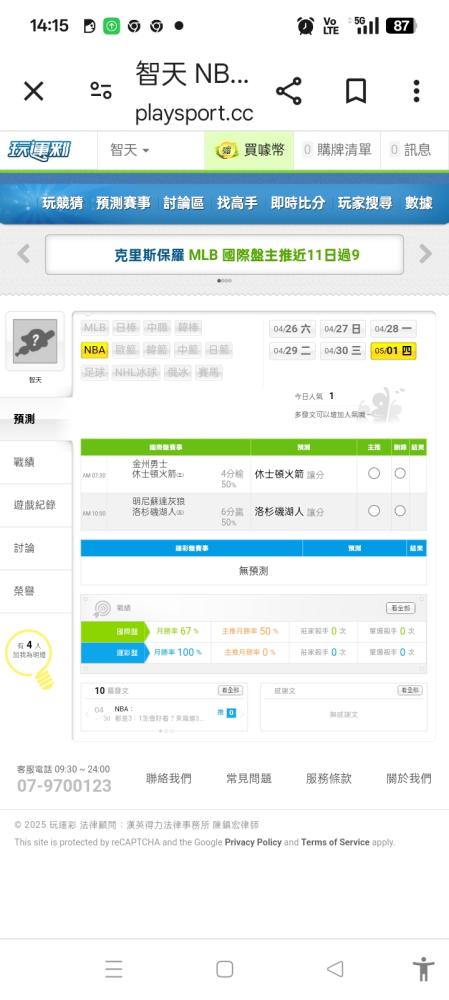Screen dimensions: 449x1000
Task: Open the three-dot browser overflow menu
Action: point(416,91)
